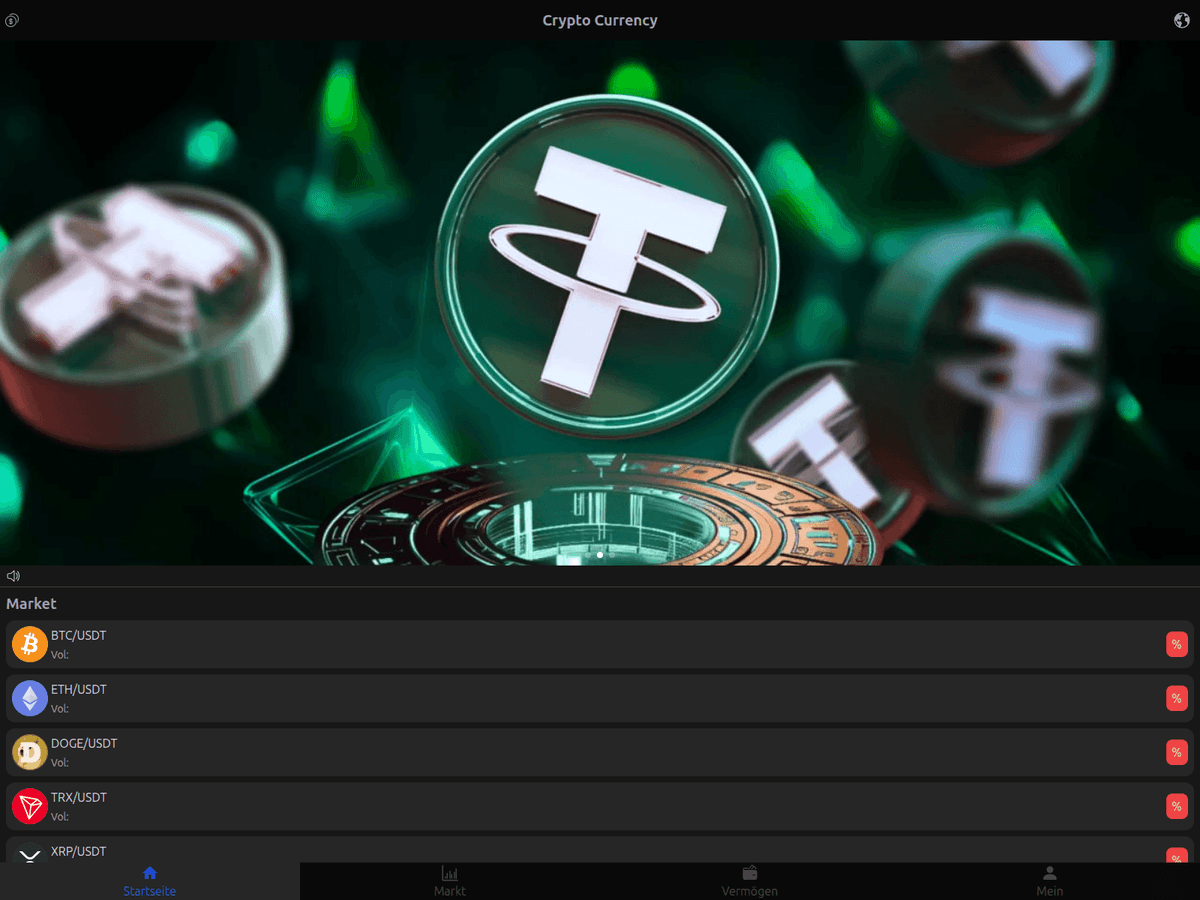Open the TRX/USDT market row
The height and width of the screenshot is (900, 1200).
(x=600, y=806)
